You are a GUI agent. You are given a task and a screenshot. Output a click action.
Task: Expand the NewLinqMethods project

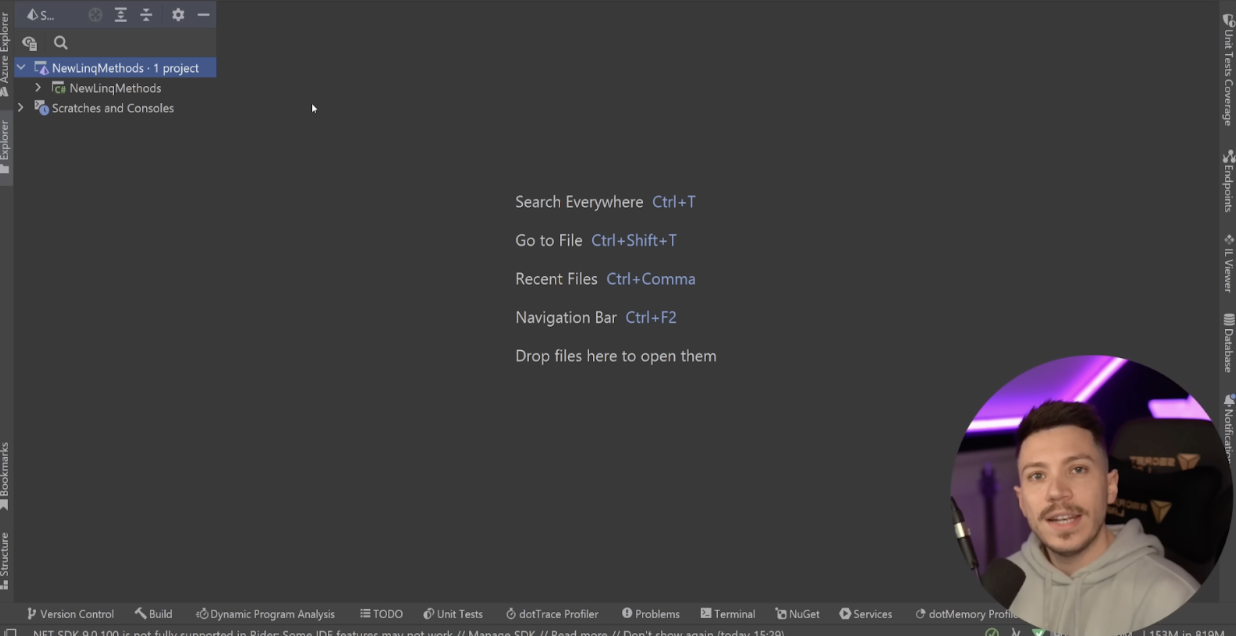[x=37, y=88]
